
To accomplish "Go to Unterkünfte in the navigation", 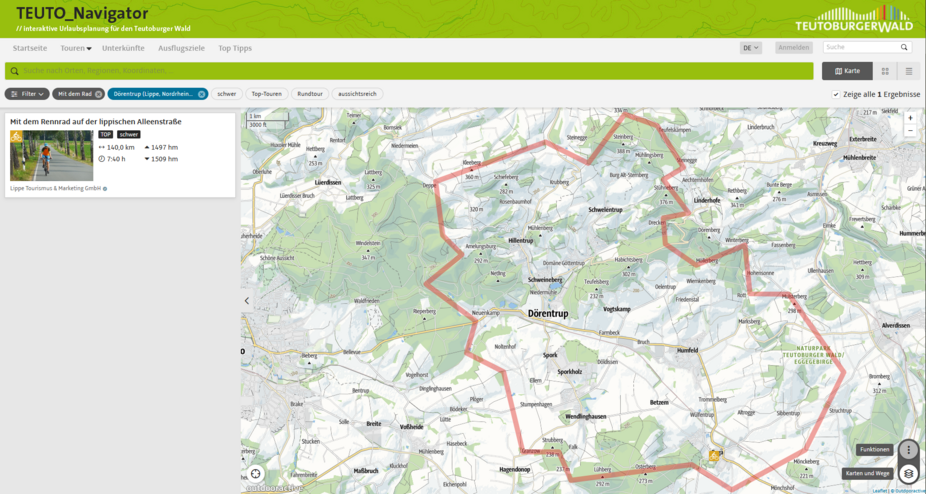I will coord(123,48).
